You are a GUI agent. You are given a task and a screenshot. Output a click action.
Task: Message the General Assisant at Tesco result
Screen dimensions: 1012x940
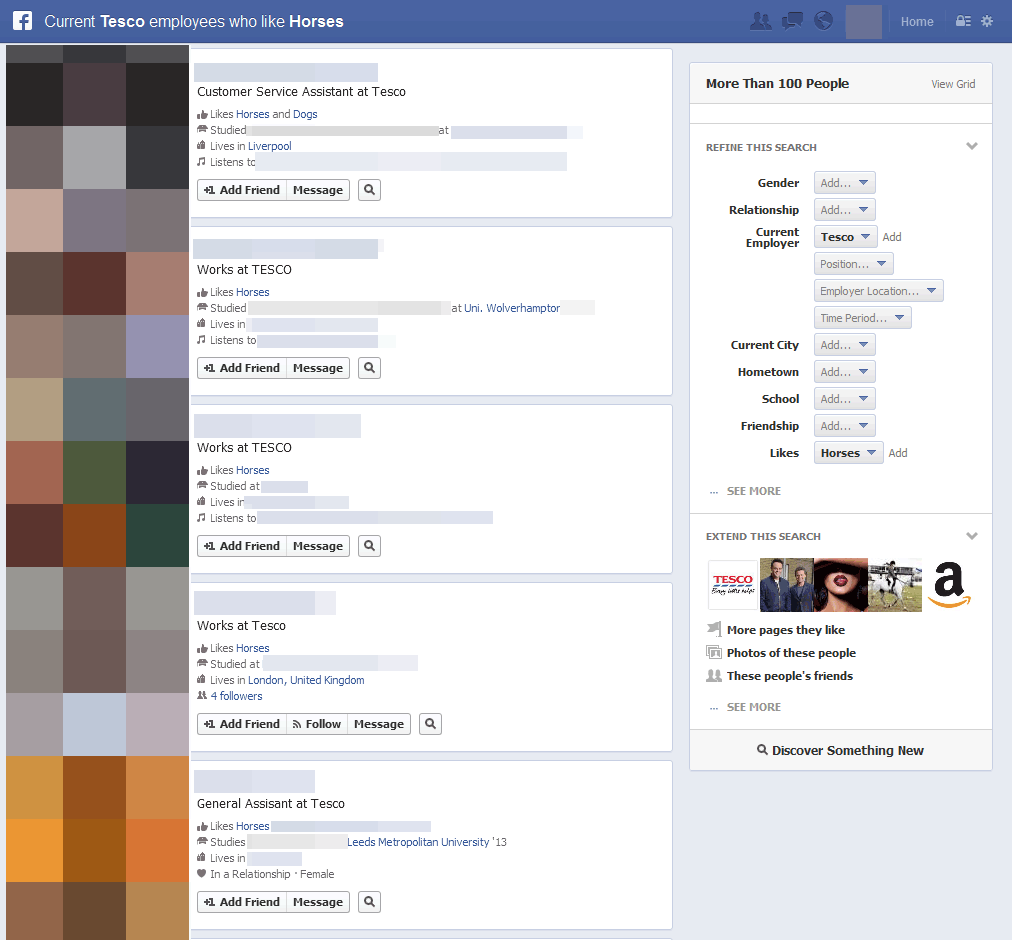point(318,902)
